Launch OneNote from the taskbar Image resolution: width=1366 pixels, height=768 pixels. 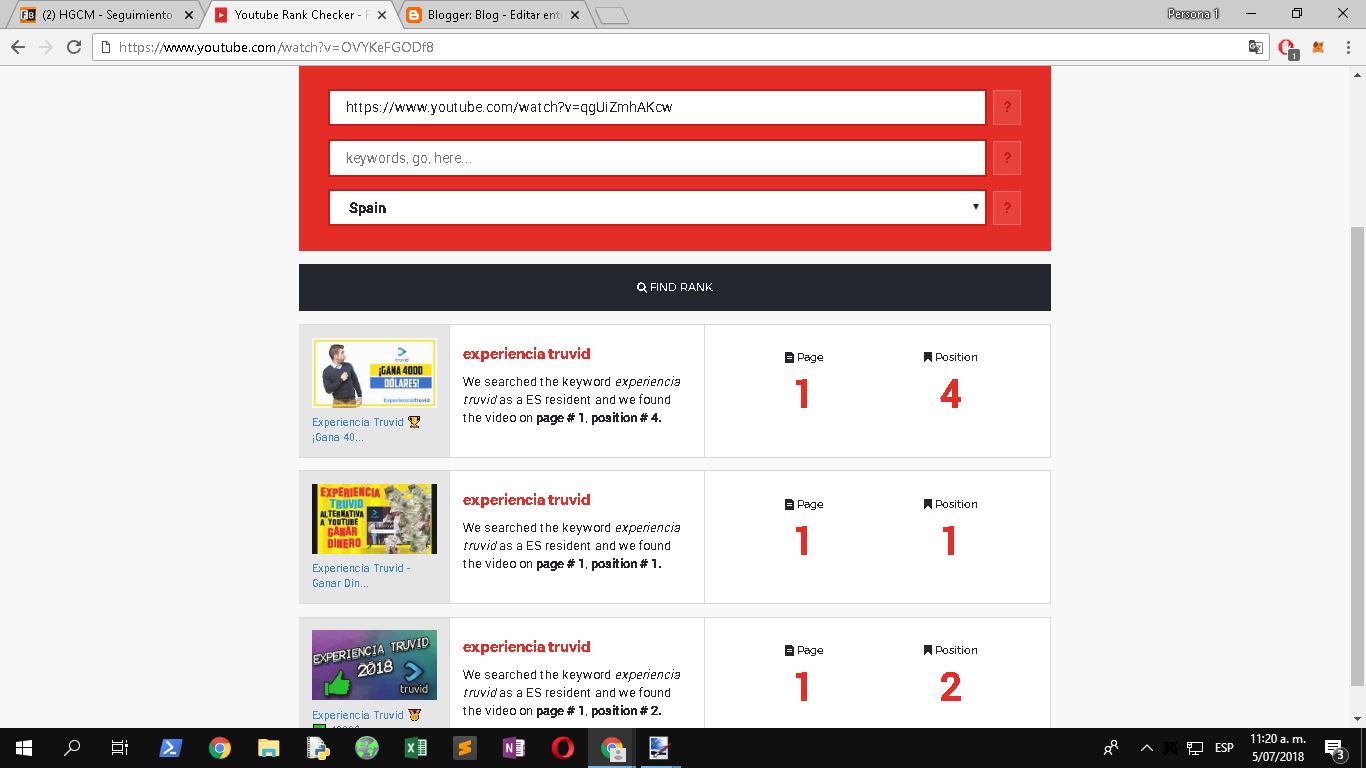(x=513, y=748)
